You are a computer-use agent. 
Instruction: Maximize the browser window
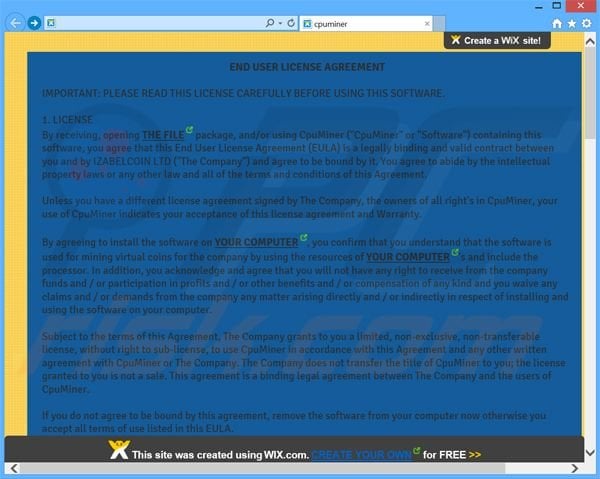pos(557,6)
